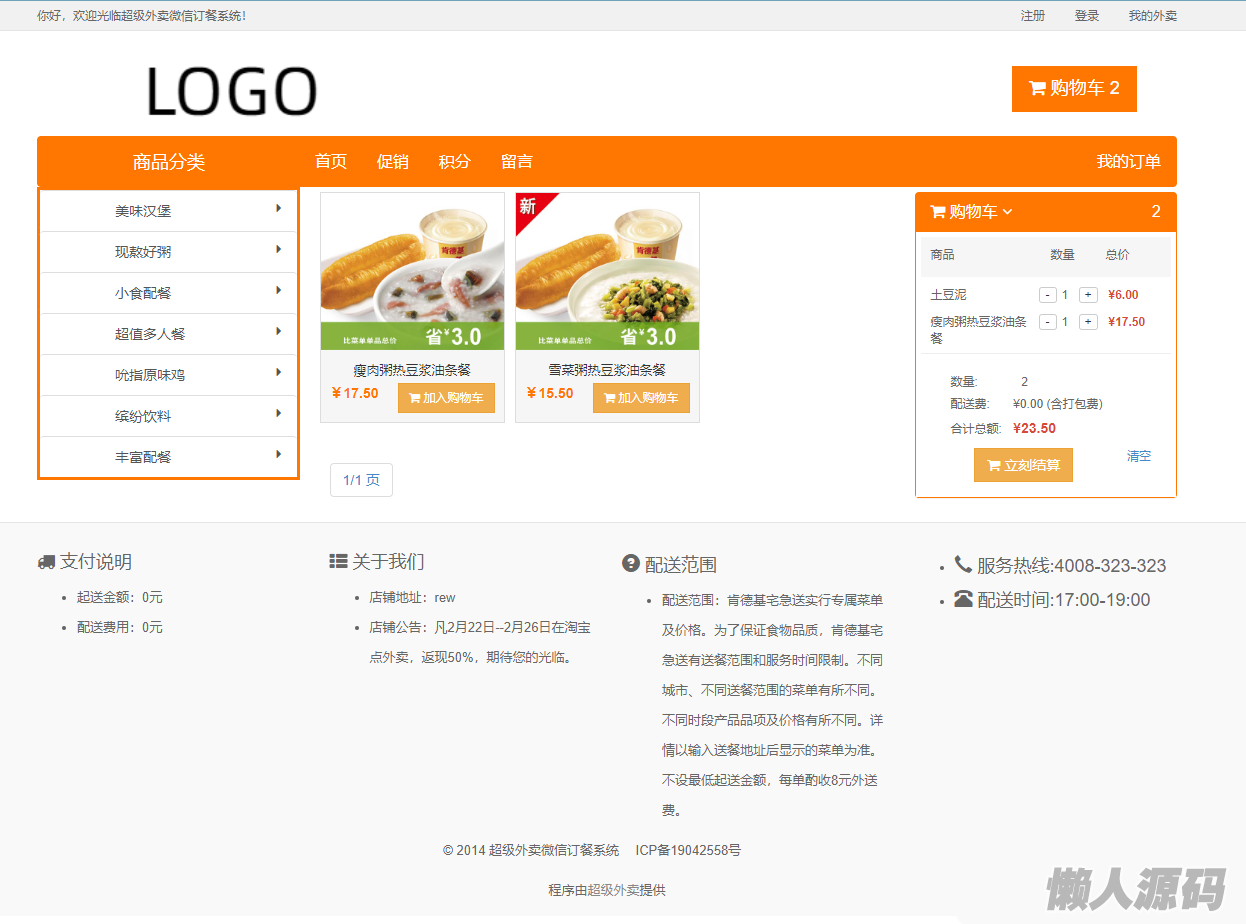Click the 商品分类 category header
The width and height of the screenshot is (1246, 924).
coord(168,162)
